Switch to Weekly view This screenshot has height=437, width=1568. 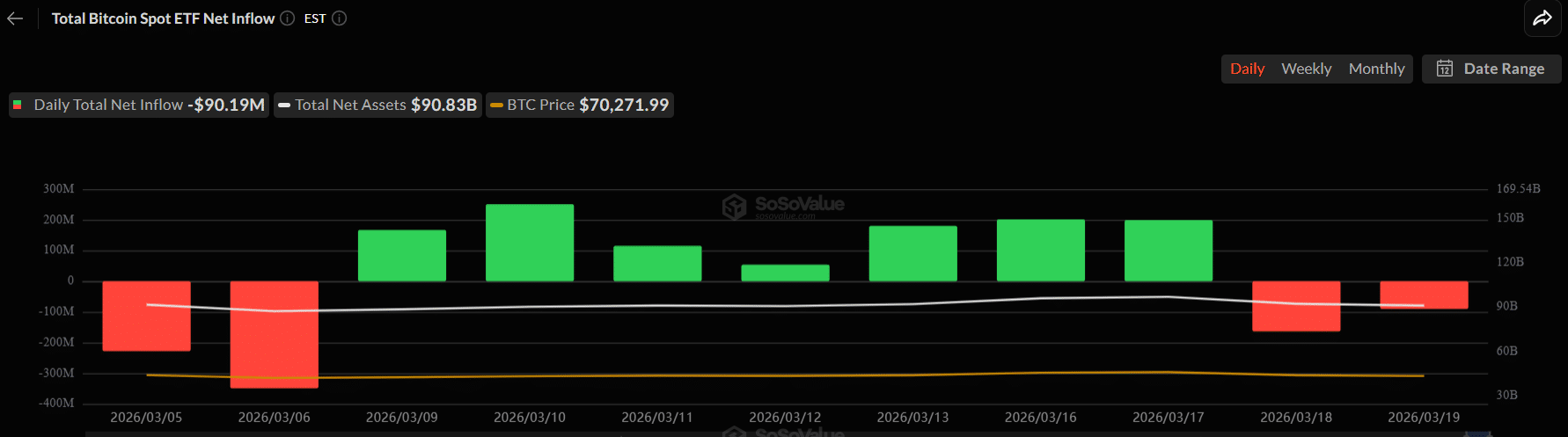pyautogui.click(x=1306, y=69)
